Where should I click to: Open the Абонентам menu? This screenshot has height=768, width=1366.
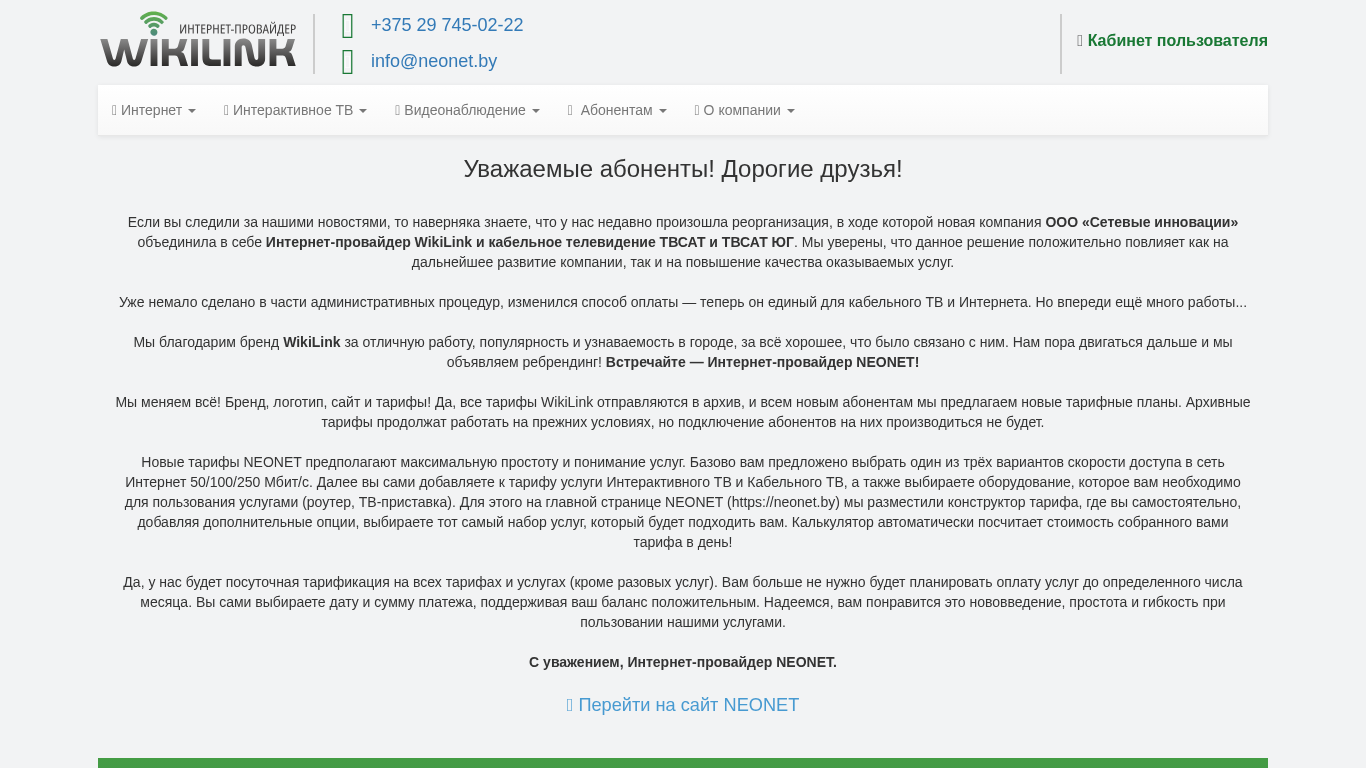click(617, 110)
